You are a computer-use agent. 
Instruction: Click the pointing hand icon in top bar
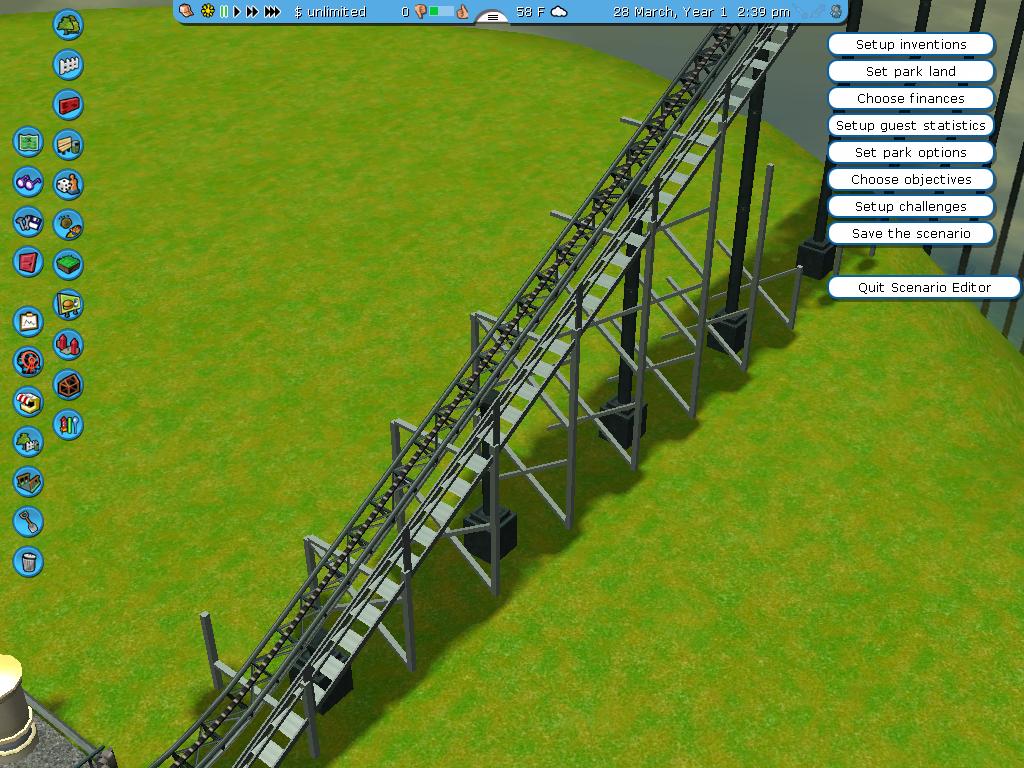click(x=186, y=11)
